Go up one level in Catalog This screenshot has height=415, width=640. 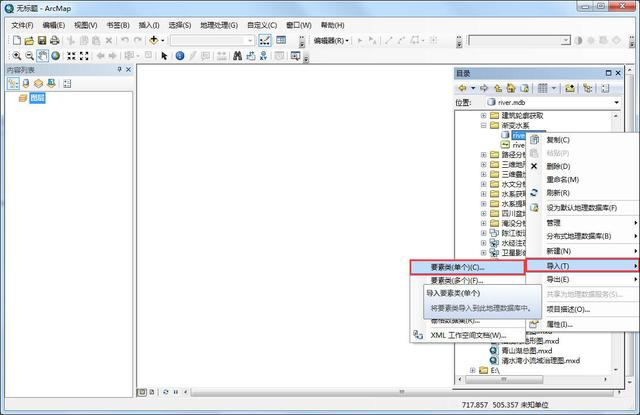coord(498,88)
